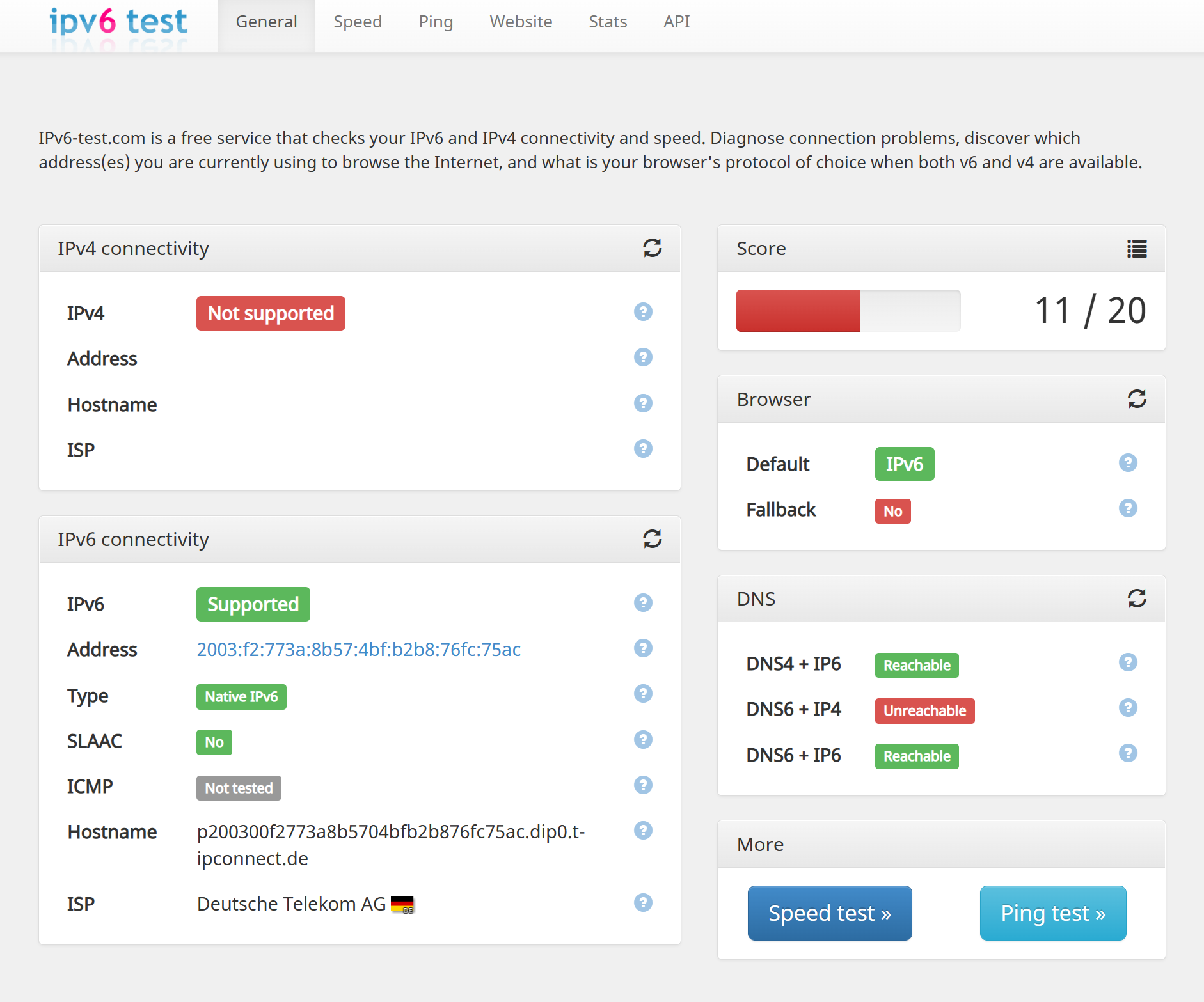The width and height of the screenshot is (1204, 1002).
Task: Open help for Browser Fallback row
Action: coord(1128,508)
